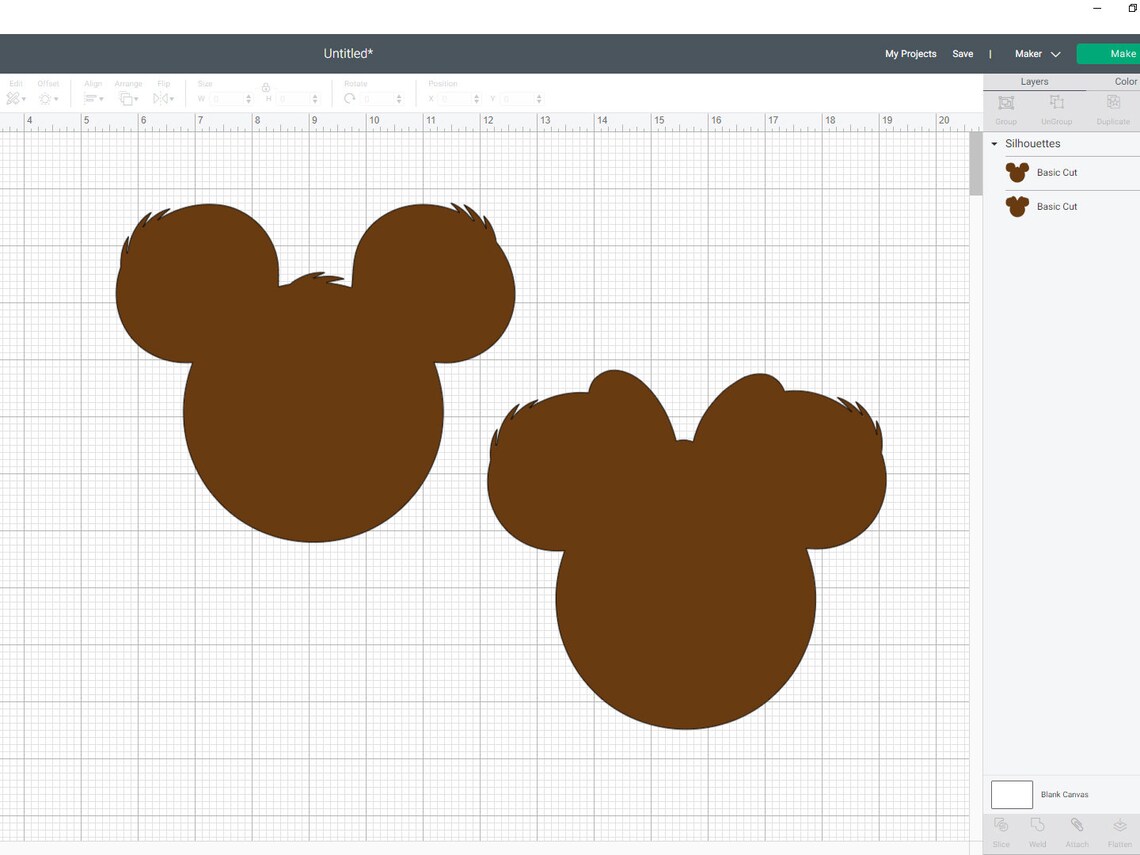Adjust the Position X stepper arrows
Image resolution: width=1140 pixels, height=855 pixels.
coord(477,99)
